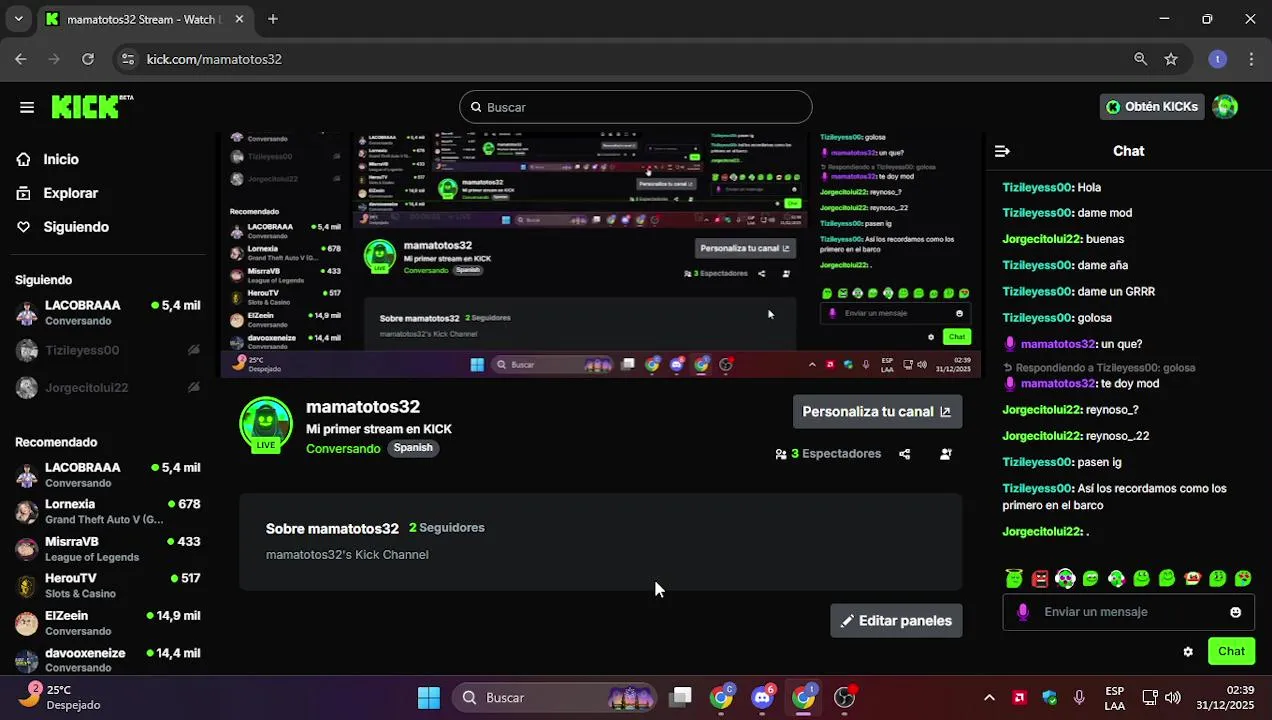Reload the page in Chrome

88,59
